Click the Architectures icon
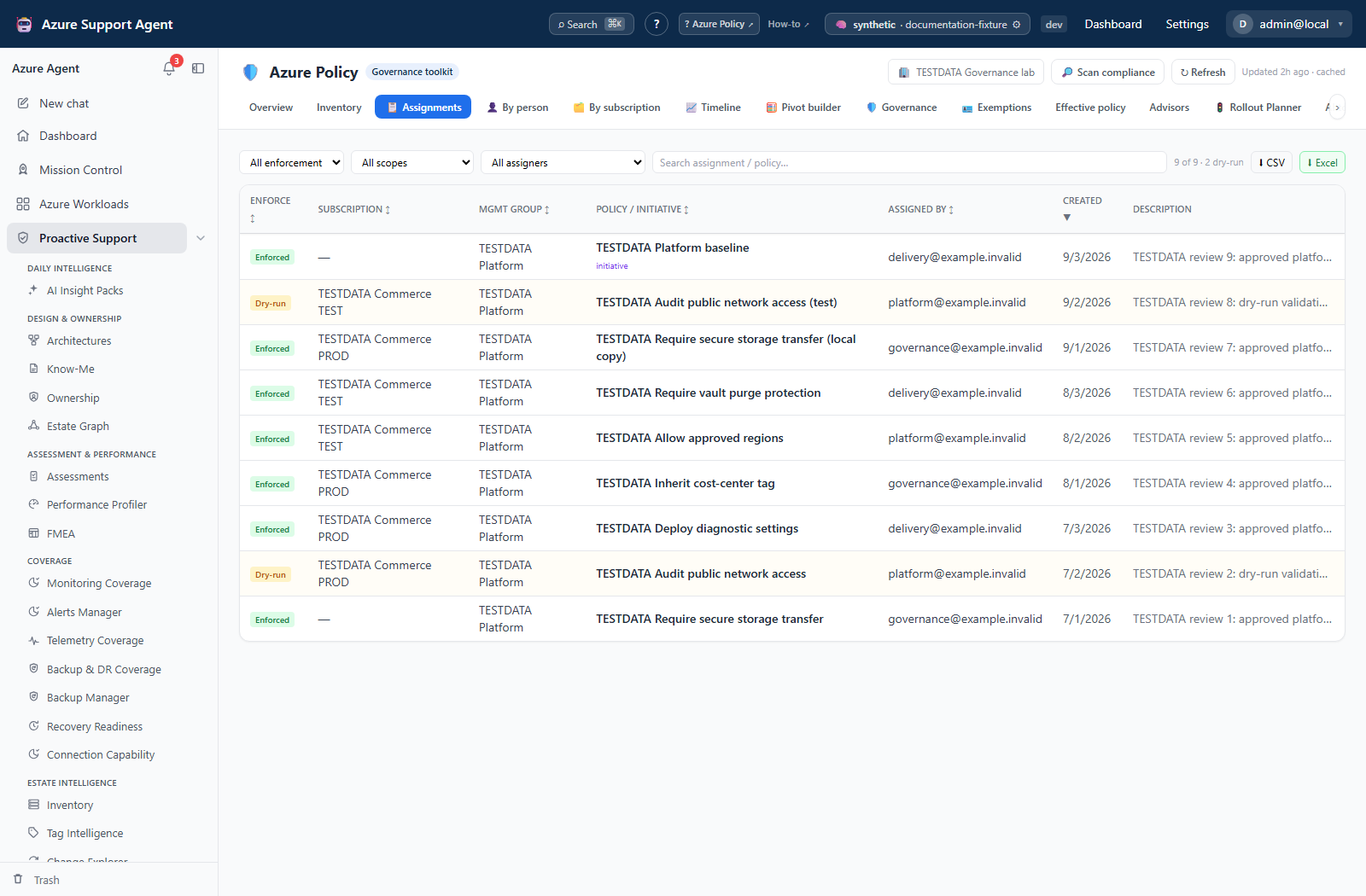This screenshot has width=1366, height=896. click(x=33, y=340)
